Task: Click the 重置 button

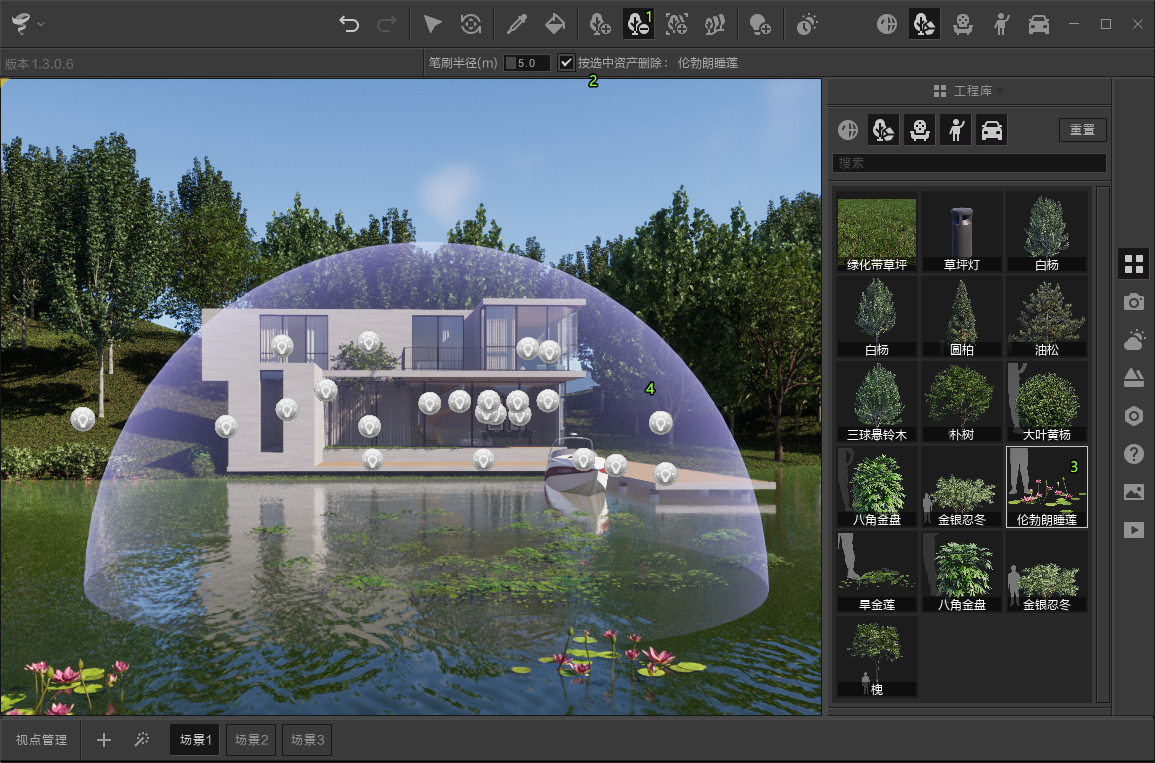Action: tap(1082, 130)
